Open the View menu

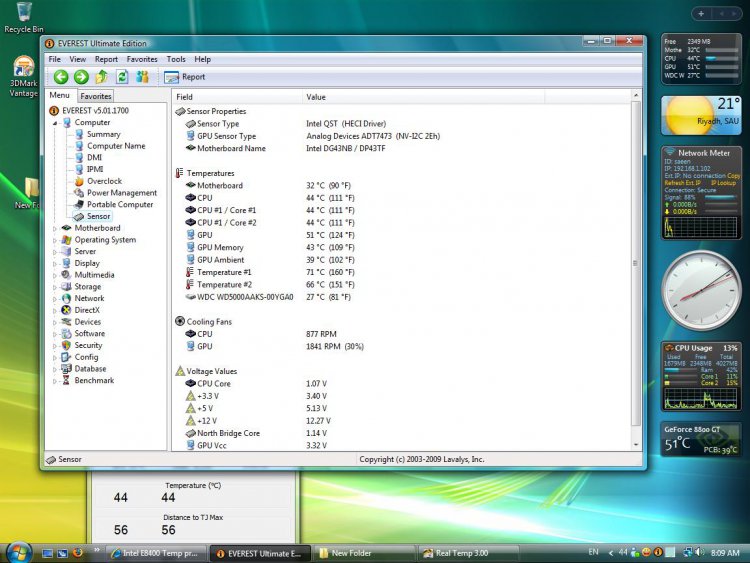[x=77, y=59]
